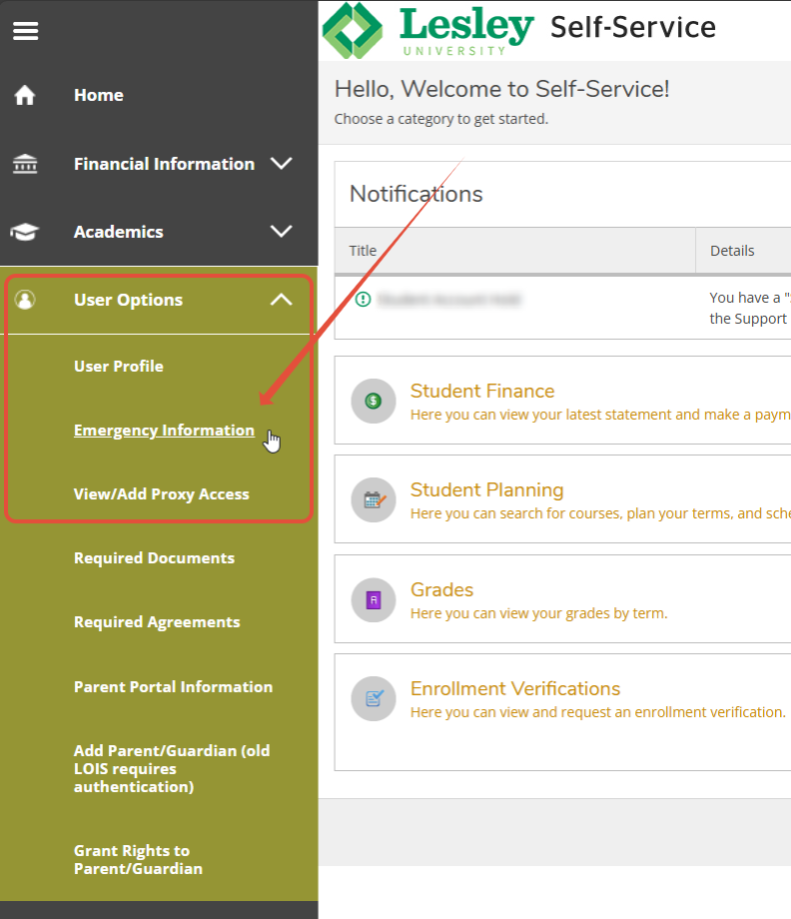Click the blurred notification title
791x919 pixels.
point(449,299)
